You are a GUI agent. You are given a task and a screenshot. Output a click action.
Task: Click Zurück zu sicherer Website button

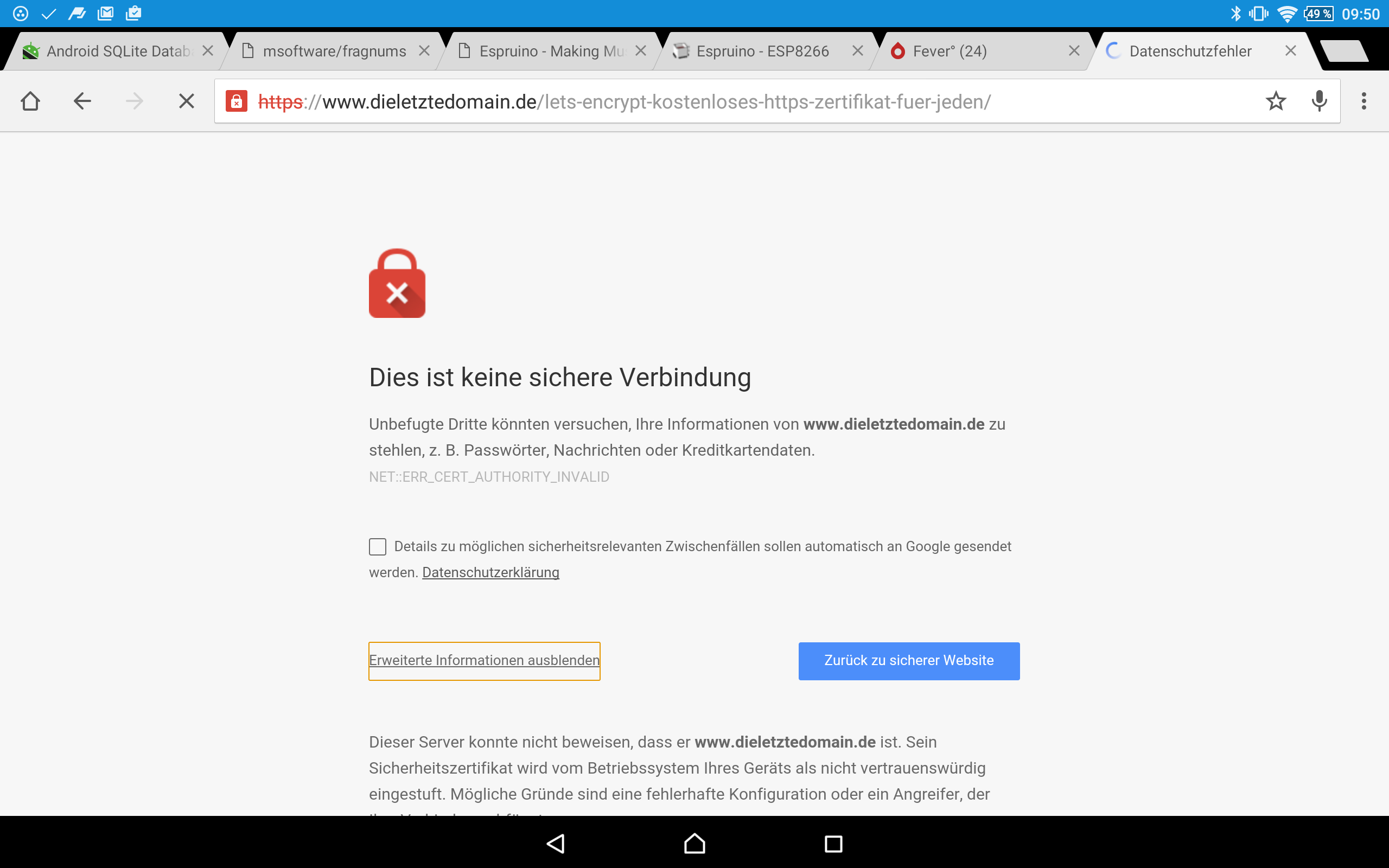[x=909, y=661]
